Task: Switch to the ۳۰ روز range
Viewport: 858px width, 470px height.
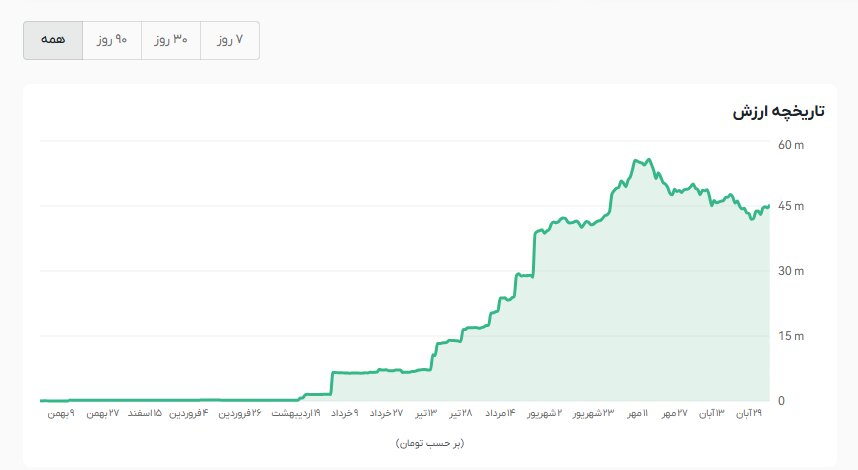Action: pos(171,40)
